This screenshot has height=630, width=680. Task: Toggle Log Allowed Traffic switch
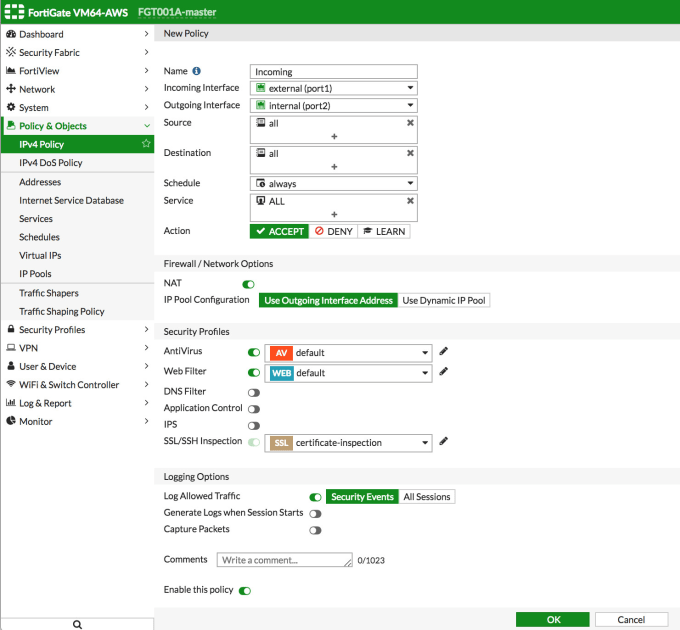click(315, 497)
